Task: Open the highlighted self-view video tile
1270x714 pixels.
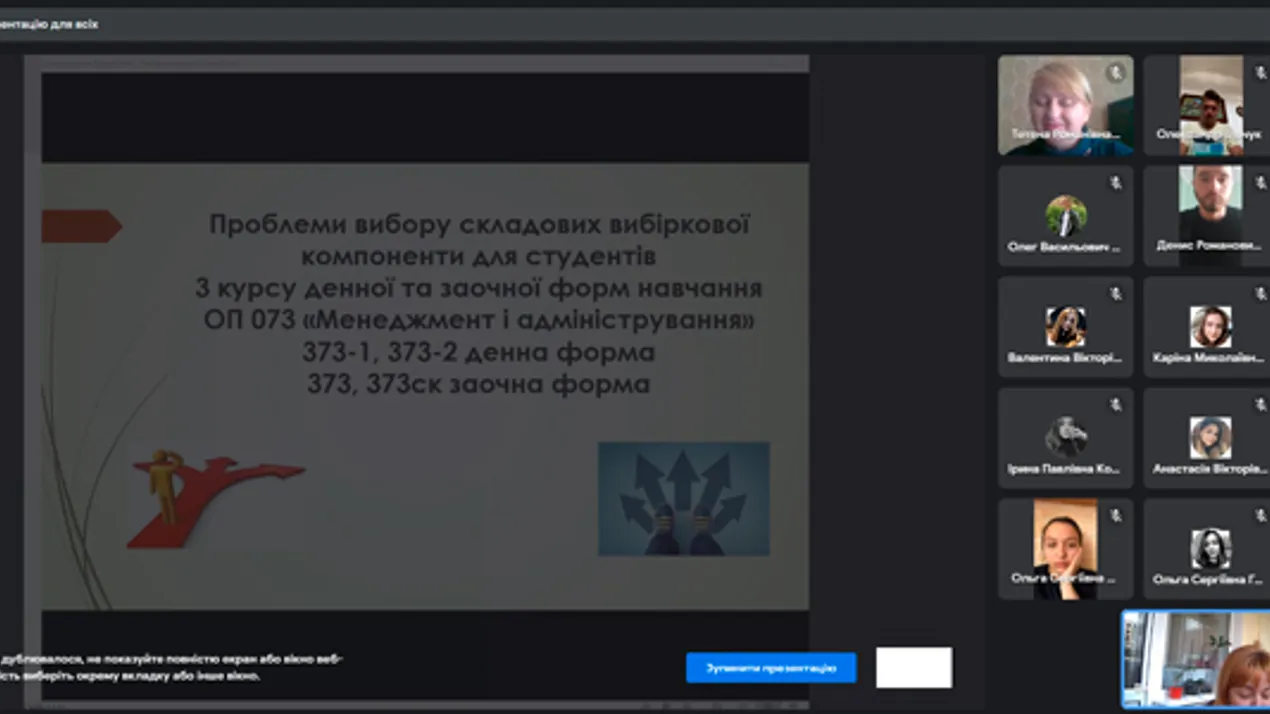Action: pos(1195,660)
